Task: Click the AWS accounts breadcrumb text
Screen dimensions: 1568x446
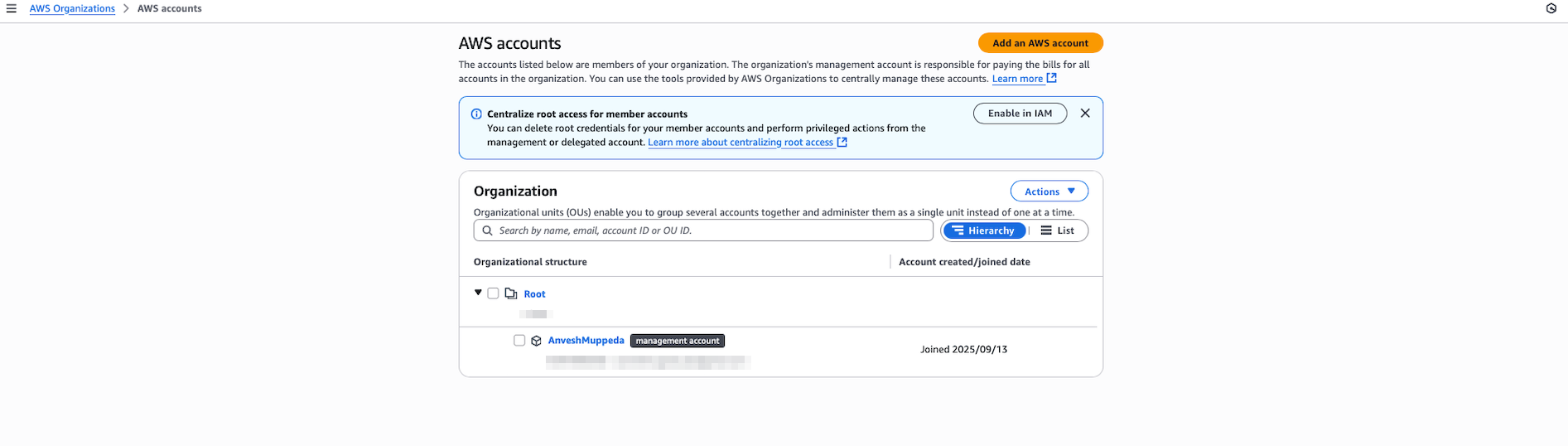Action: [x=169, y=8]
